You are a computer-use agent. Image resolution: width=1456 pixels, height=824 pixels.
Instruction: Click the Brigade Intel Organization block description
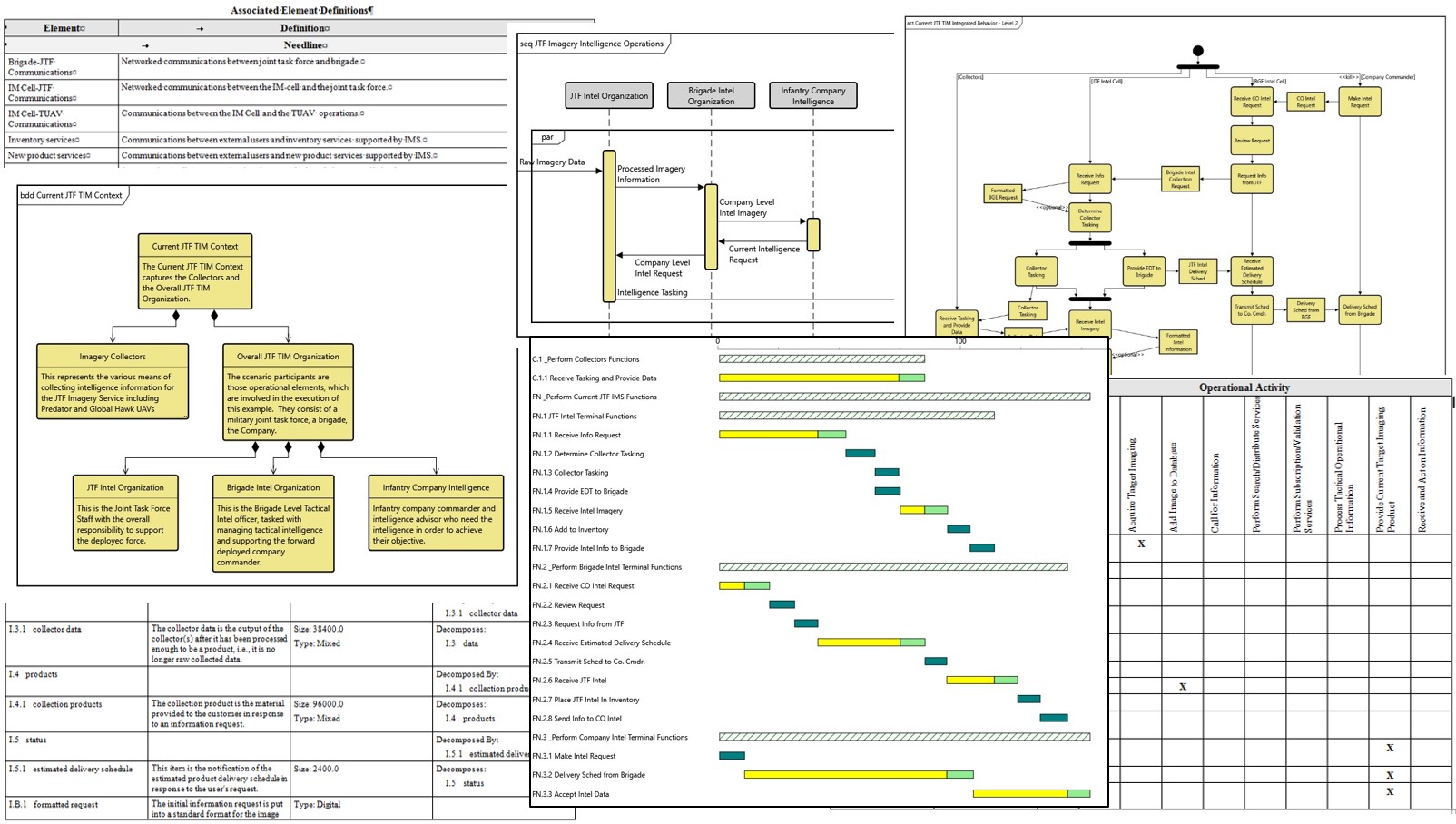[273, 535]
